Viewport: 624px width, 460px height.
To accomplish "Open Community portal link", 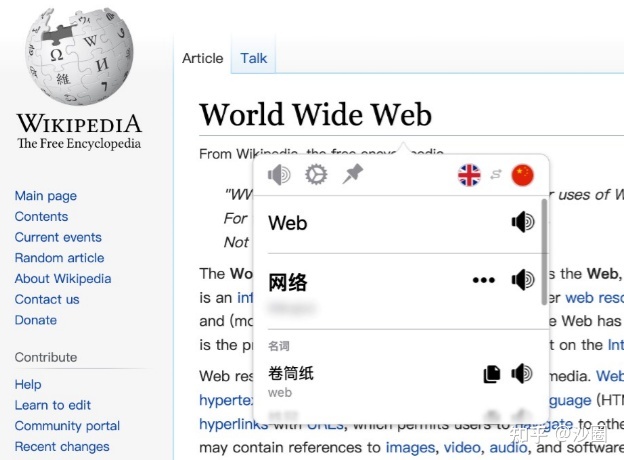I will click(67, 426).
